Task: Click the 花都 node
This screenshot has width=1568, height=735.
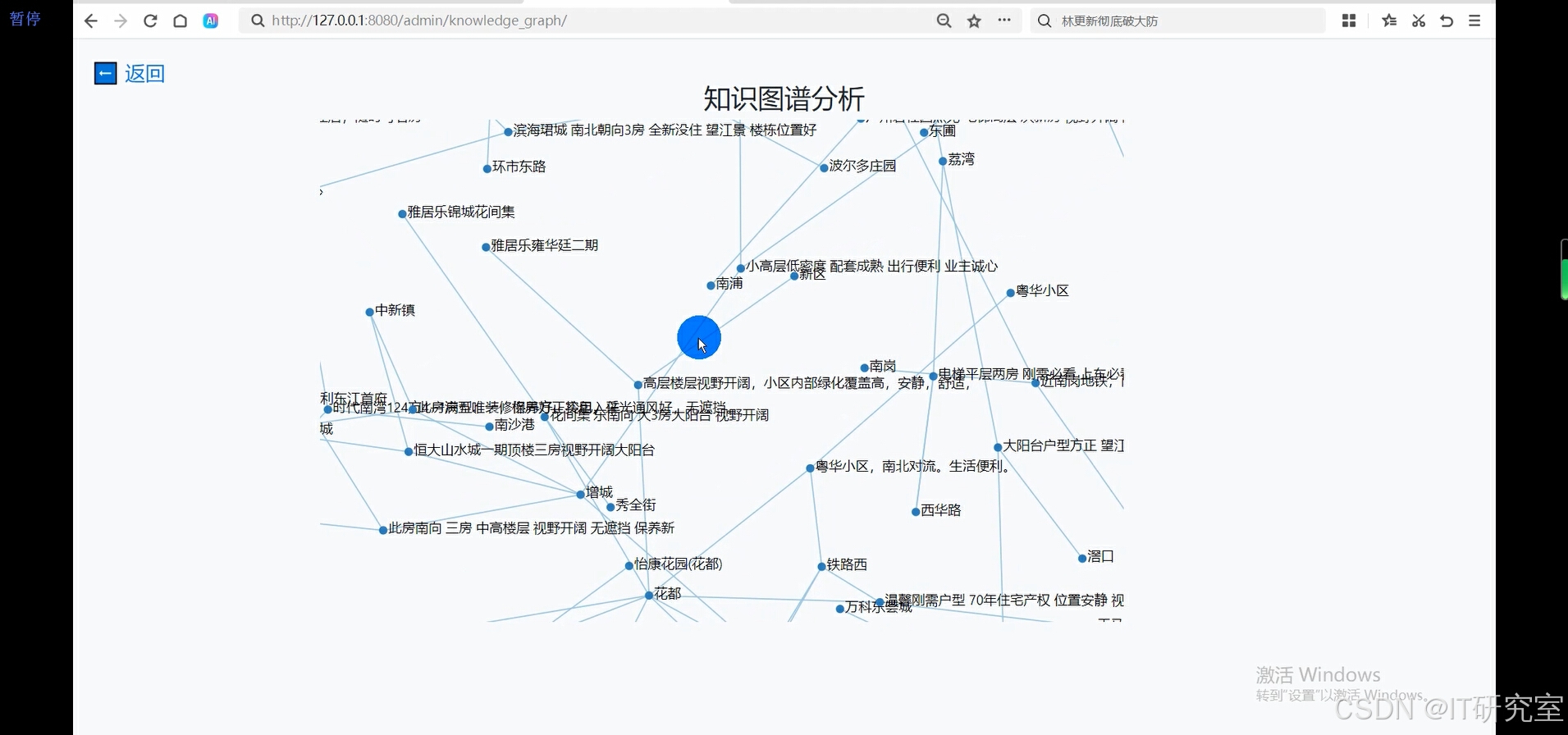Action: (649, 596)
